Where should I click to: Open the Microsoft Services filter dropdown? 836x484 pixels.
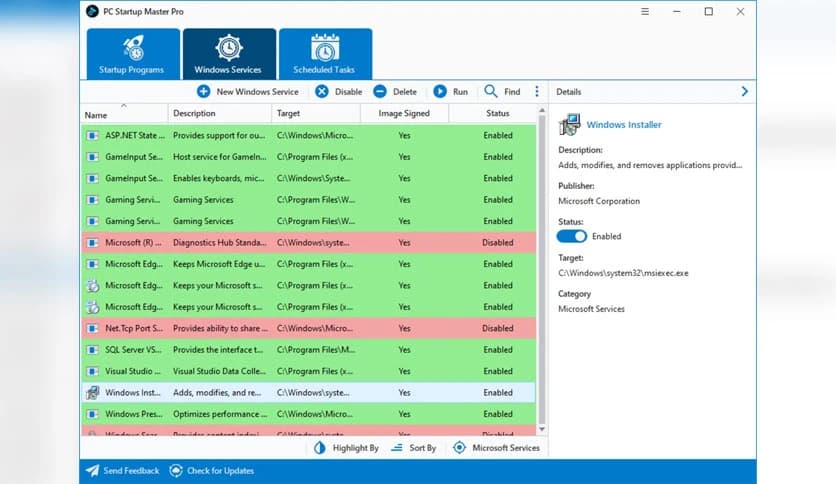coord(497,448)
